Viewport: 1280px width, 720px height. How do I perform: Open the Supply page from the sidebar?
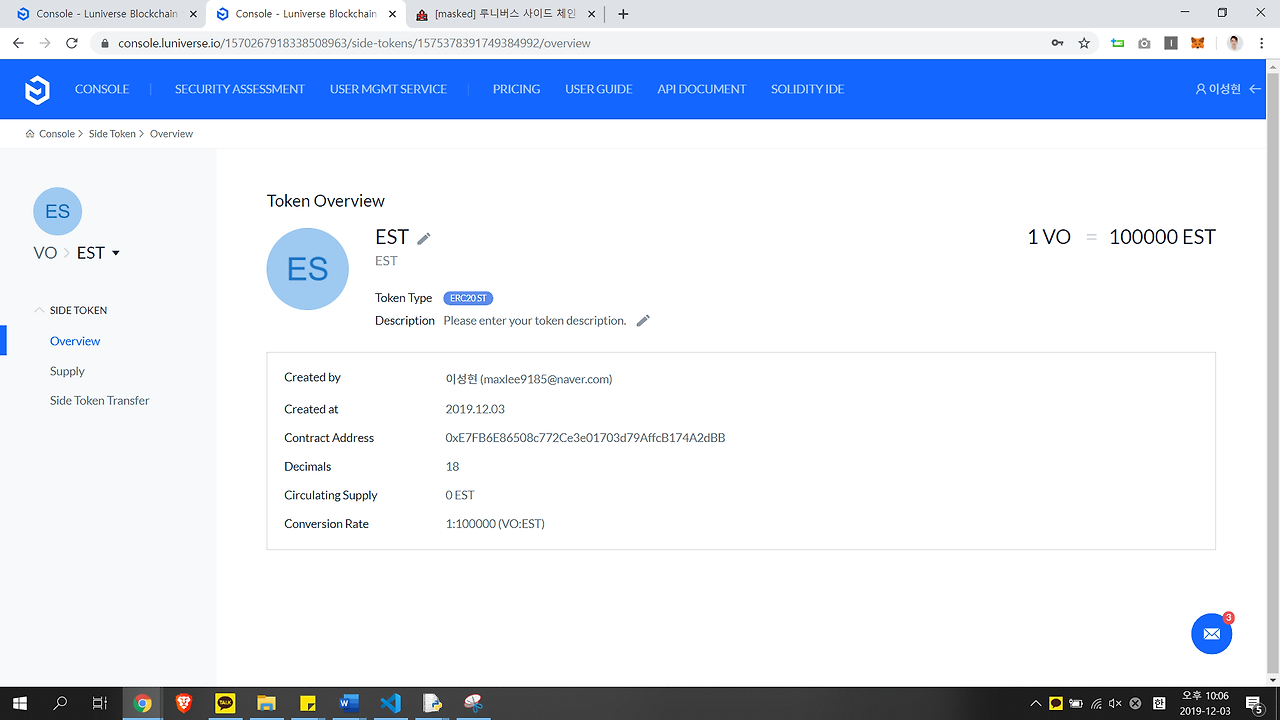click(x=67, y=371)
